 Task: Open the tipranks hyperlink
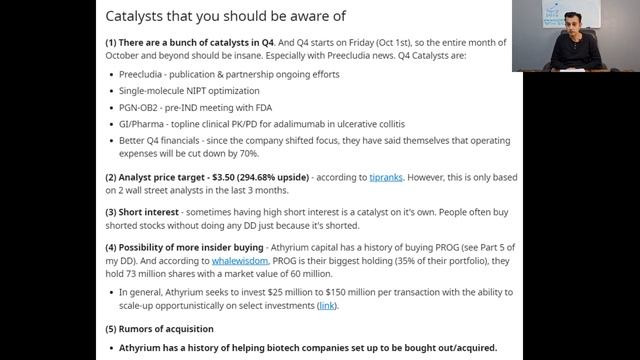click(x=386, y=177)
